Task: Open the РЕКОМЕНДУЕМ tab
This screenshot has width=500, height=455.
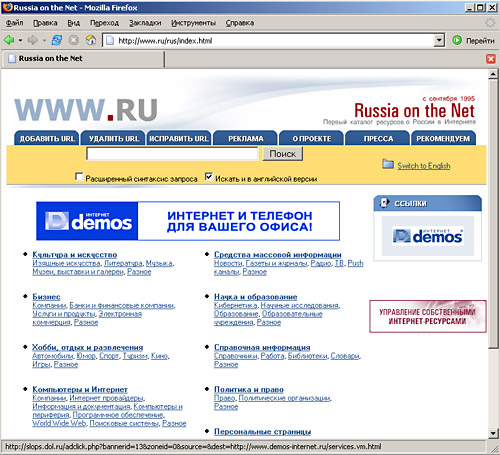Action: pyautogui.click(x=443, y=138)
